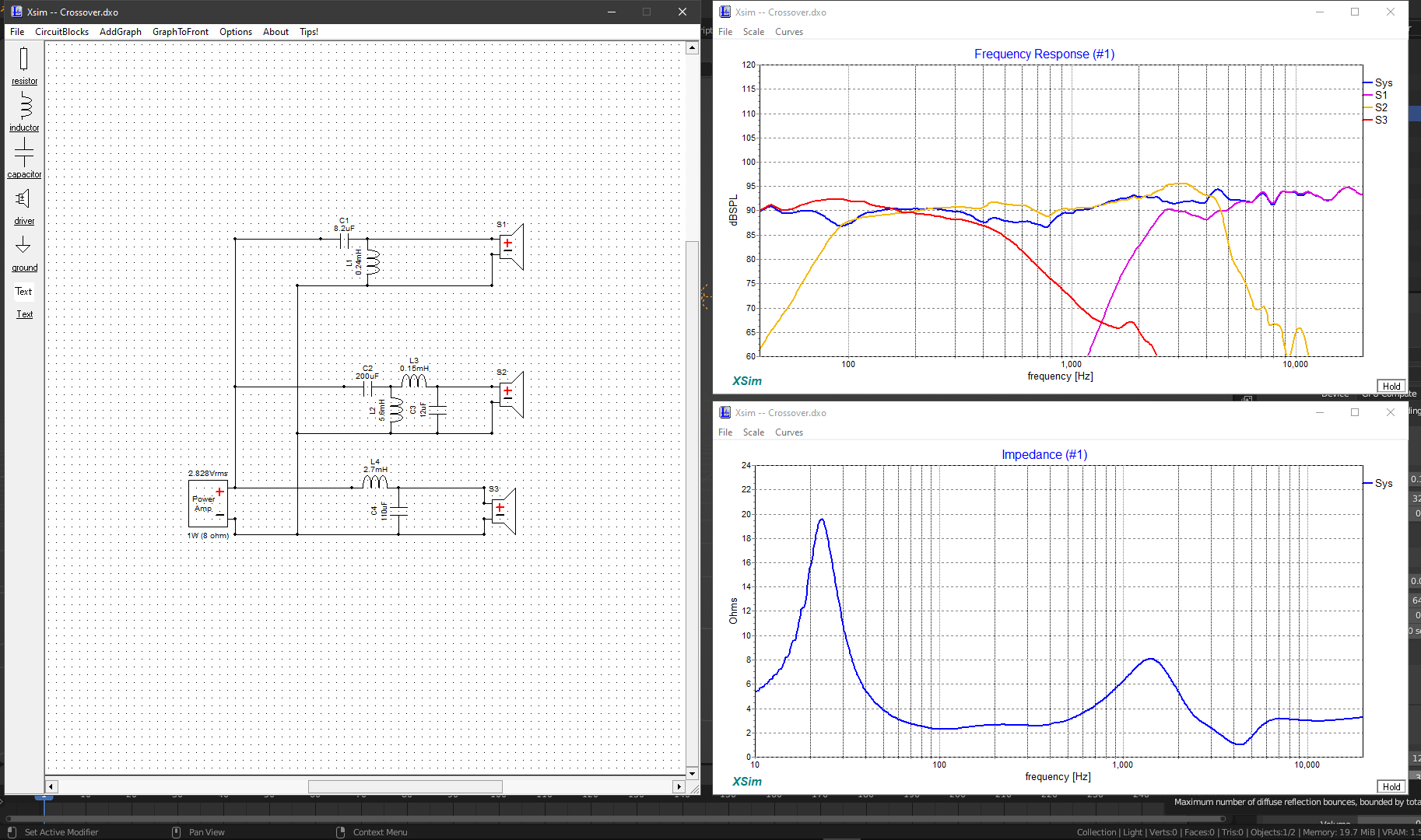Click schematic horizontal scrollbar left arrow
The image size is (1421, 840).
tap(51, 786)
